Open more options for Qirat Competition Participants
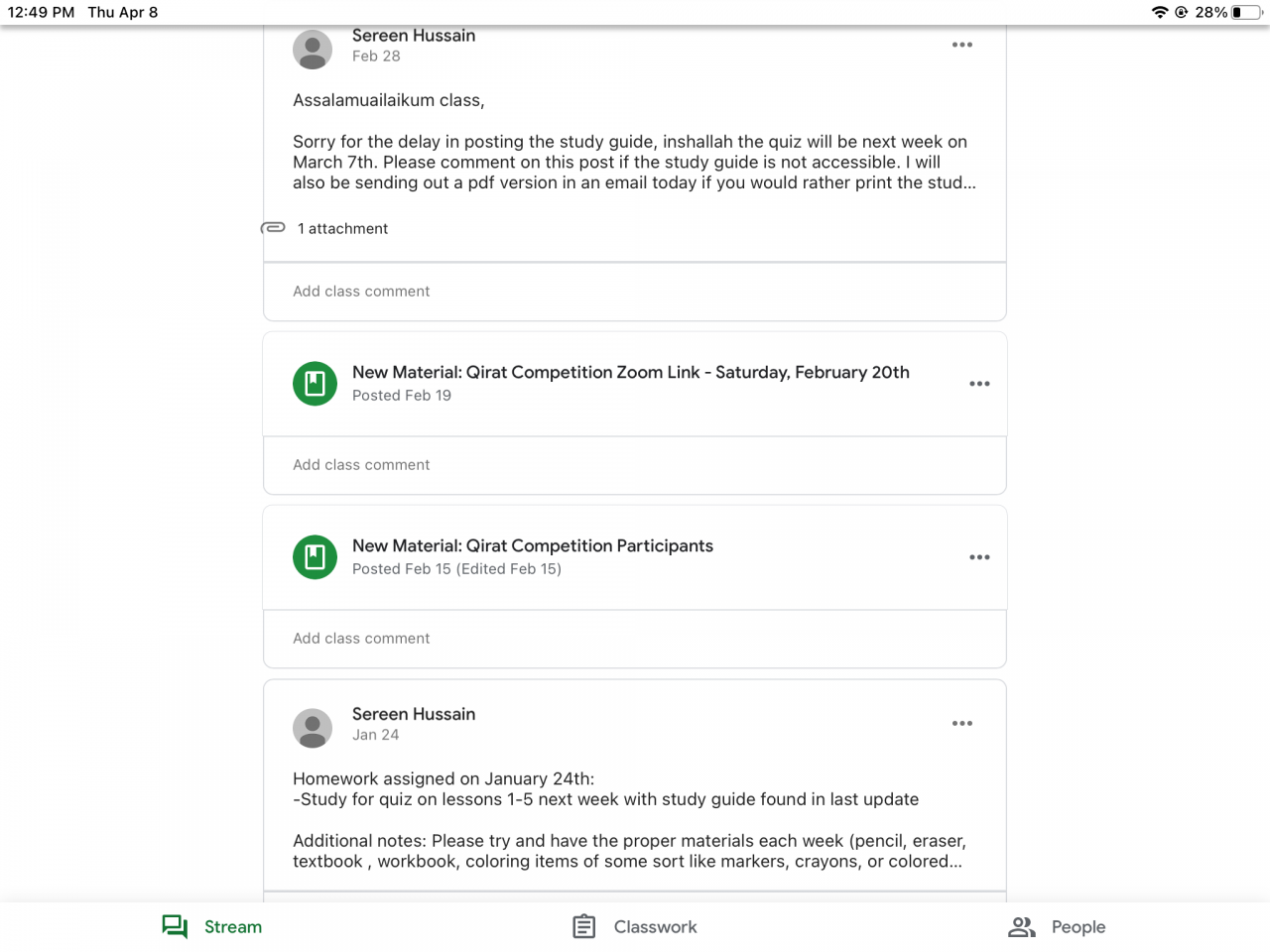The image size is (1270, 952). pos(979,557)
